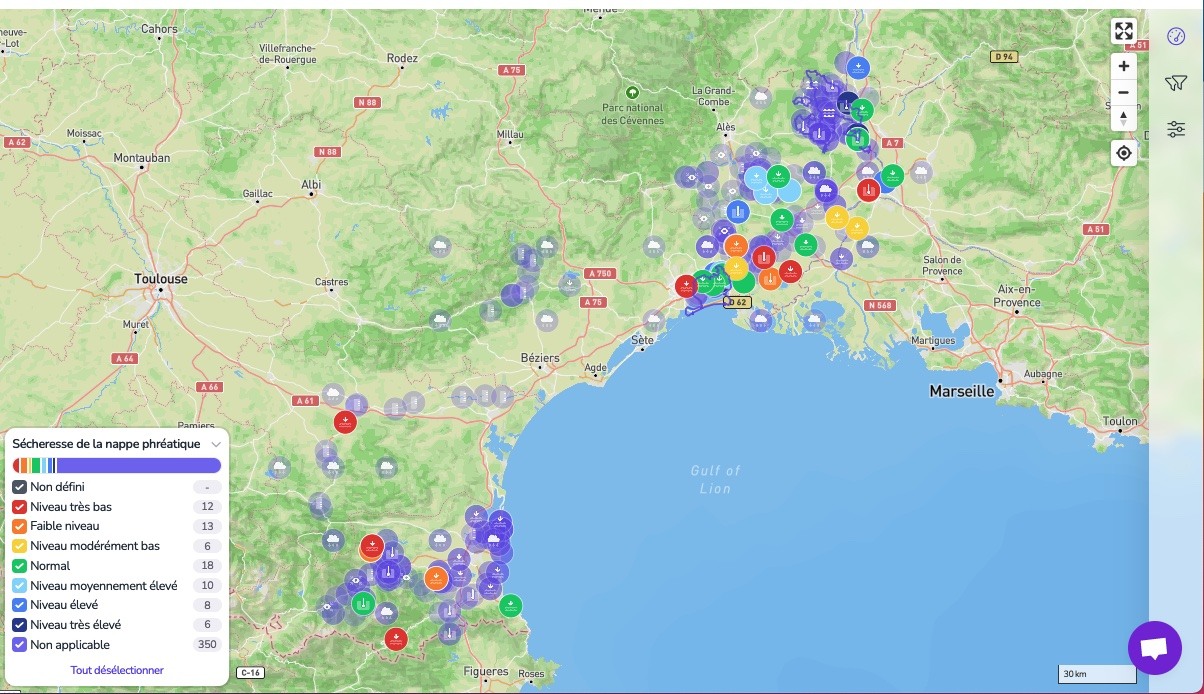This screenshot has height=694, width=1204.
Task: Click the 13 count next to Faible niveau
Action: pos(207,526)
